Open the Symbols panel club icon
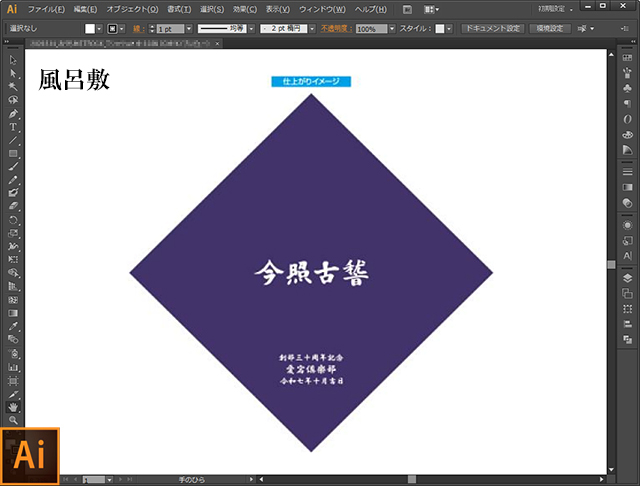Screen dimensions: 640x486 627,88
